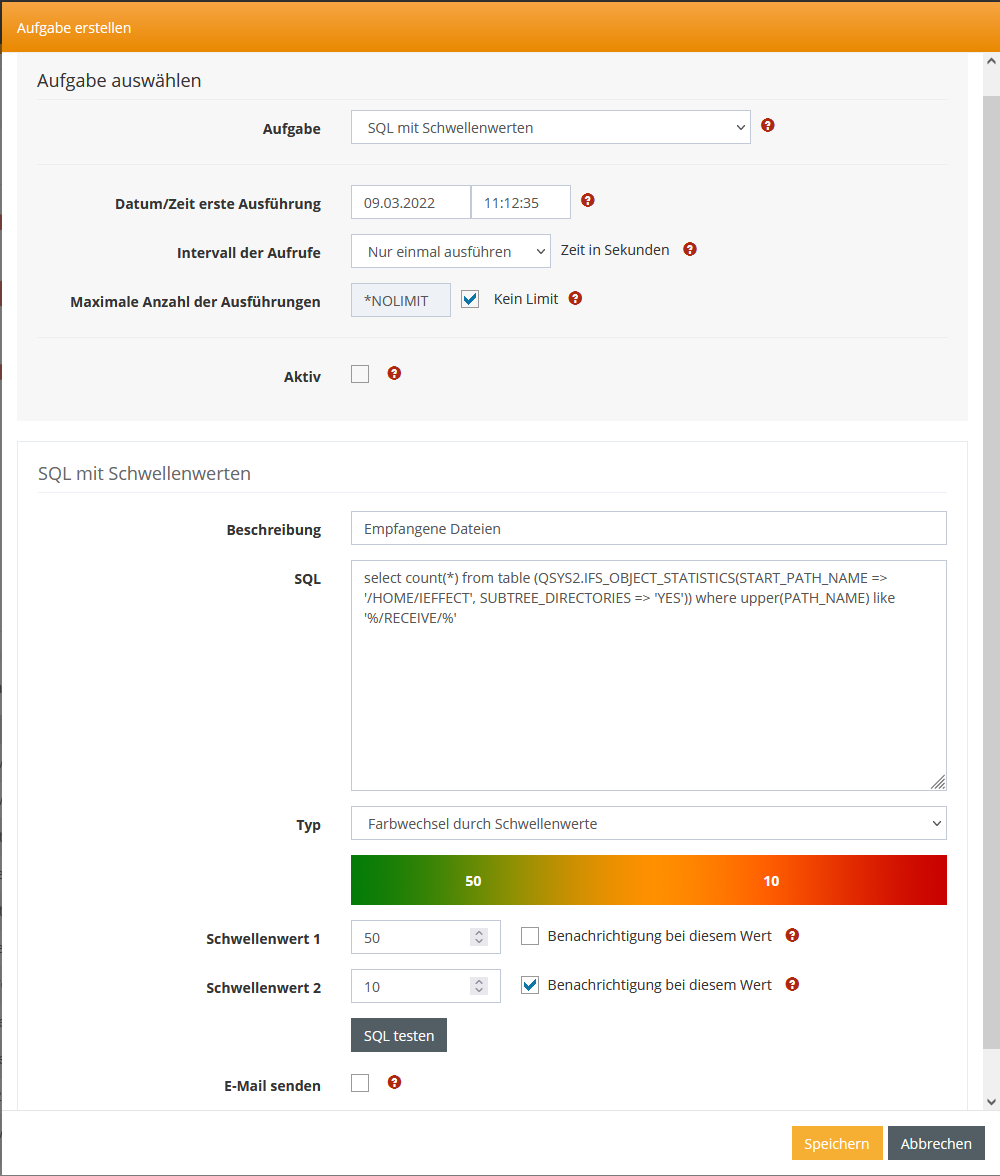Open the Intervall der Aufrufe dropdown
The image size is (1000, 1176).
[x=450, y=251]
